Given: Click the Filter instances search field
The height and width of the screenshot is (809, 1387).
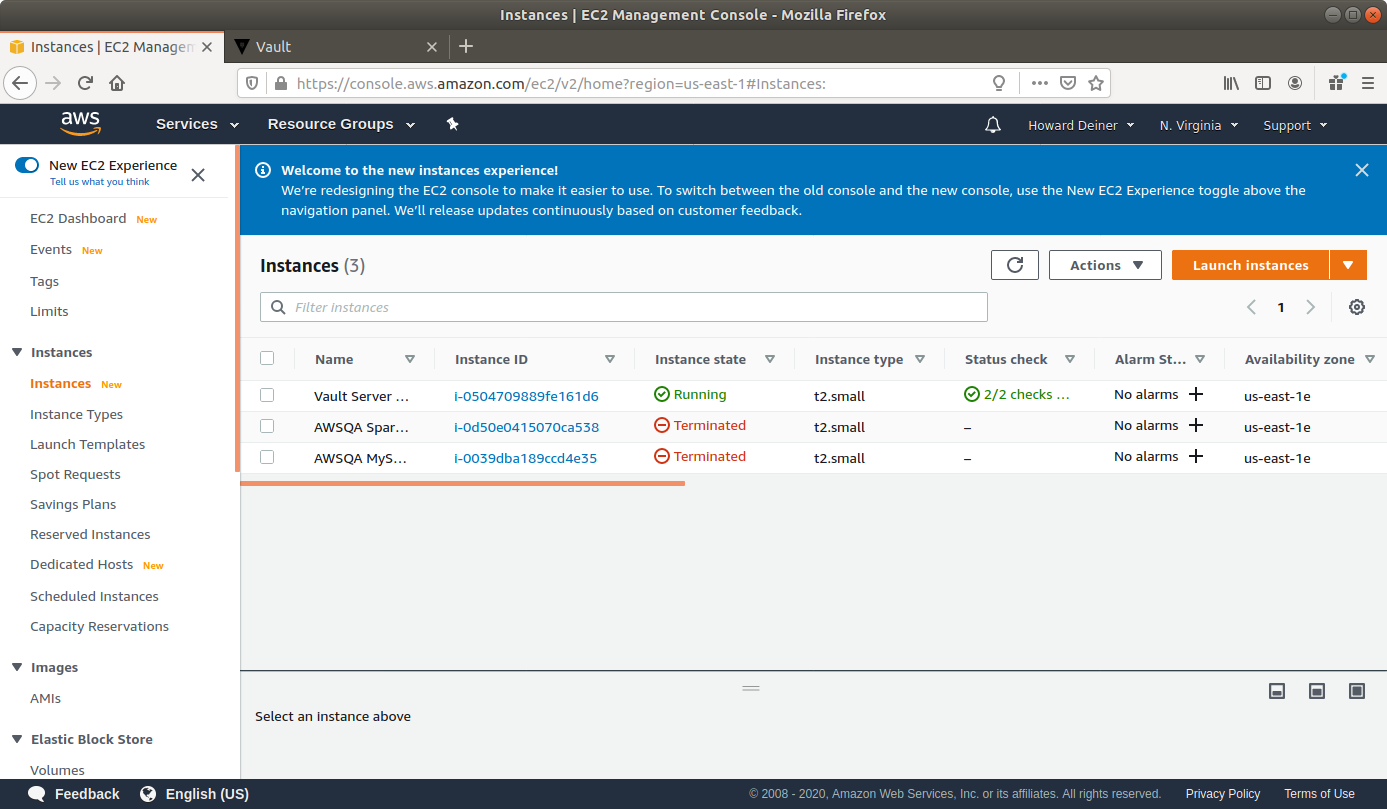Looking at the screenshot, I should [624, 307].
